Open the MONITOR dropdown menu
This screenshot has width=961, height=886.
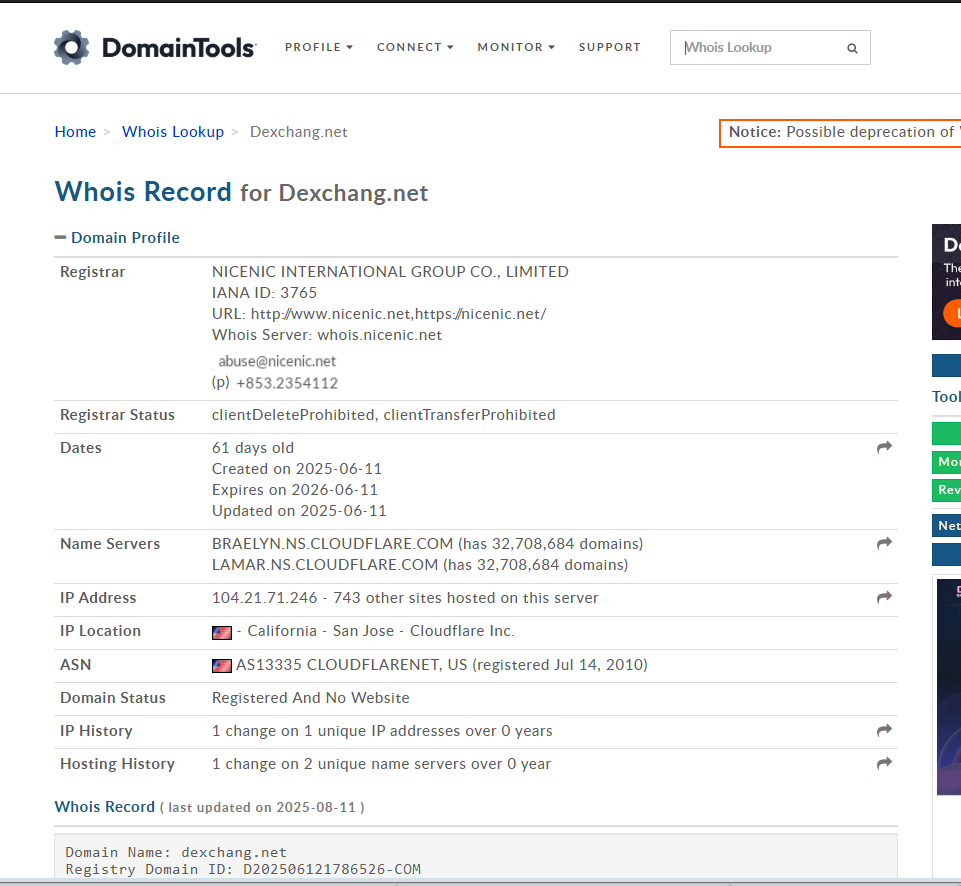tap(516, 47)
